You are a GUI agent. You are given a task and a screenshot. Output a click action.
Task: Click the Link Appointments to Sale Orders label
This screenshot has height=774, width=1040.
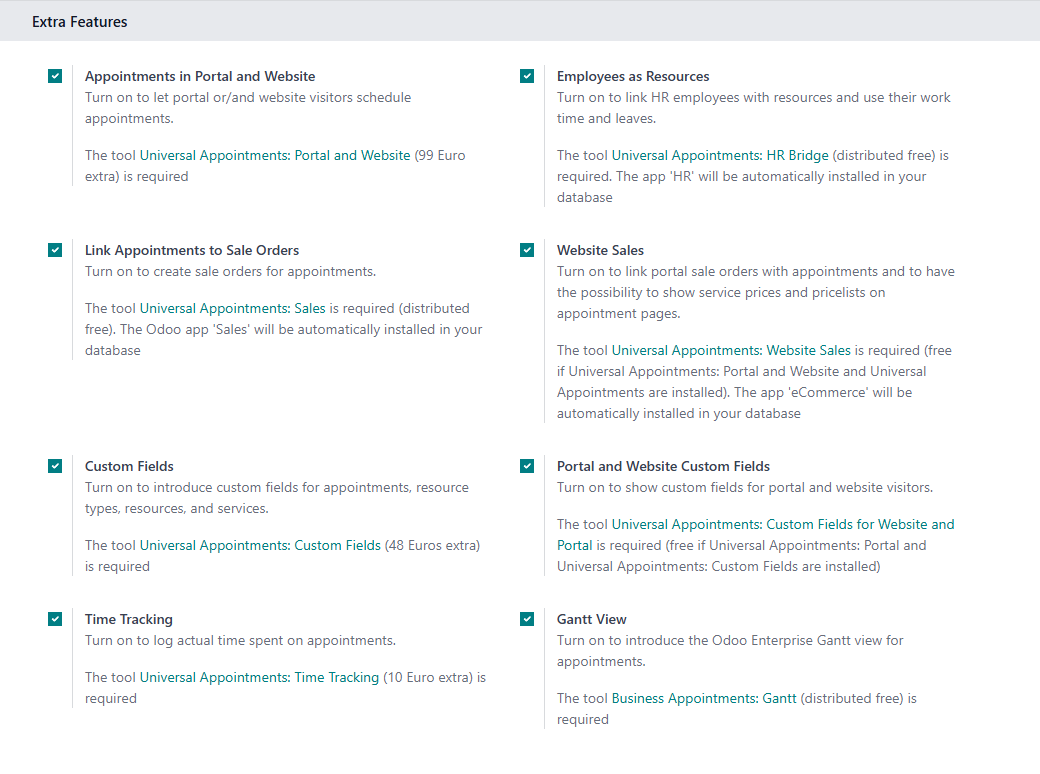[192, 250]
